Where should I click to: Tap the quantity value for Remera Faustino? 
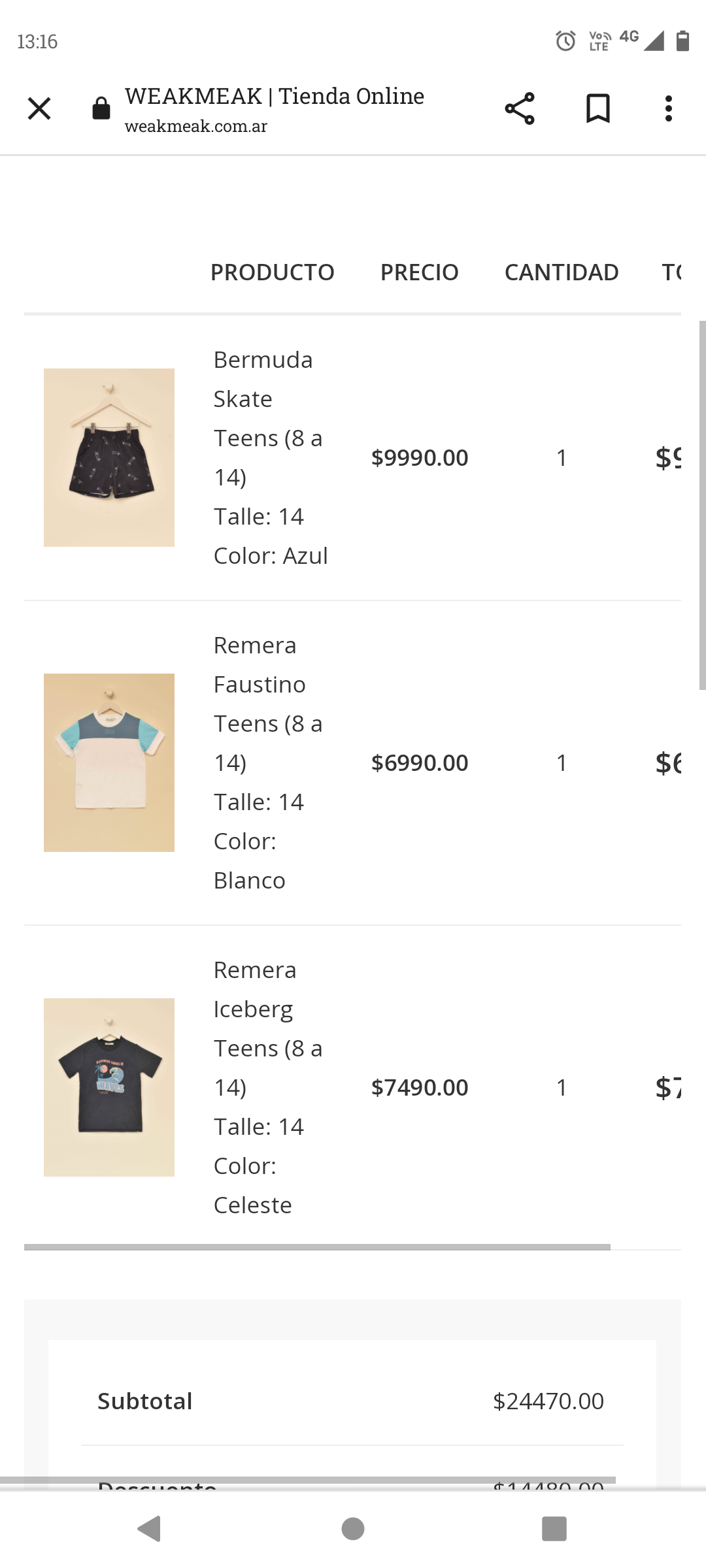562,762
